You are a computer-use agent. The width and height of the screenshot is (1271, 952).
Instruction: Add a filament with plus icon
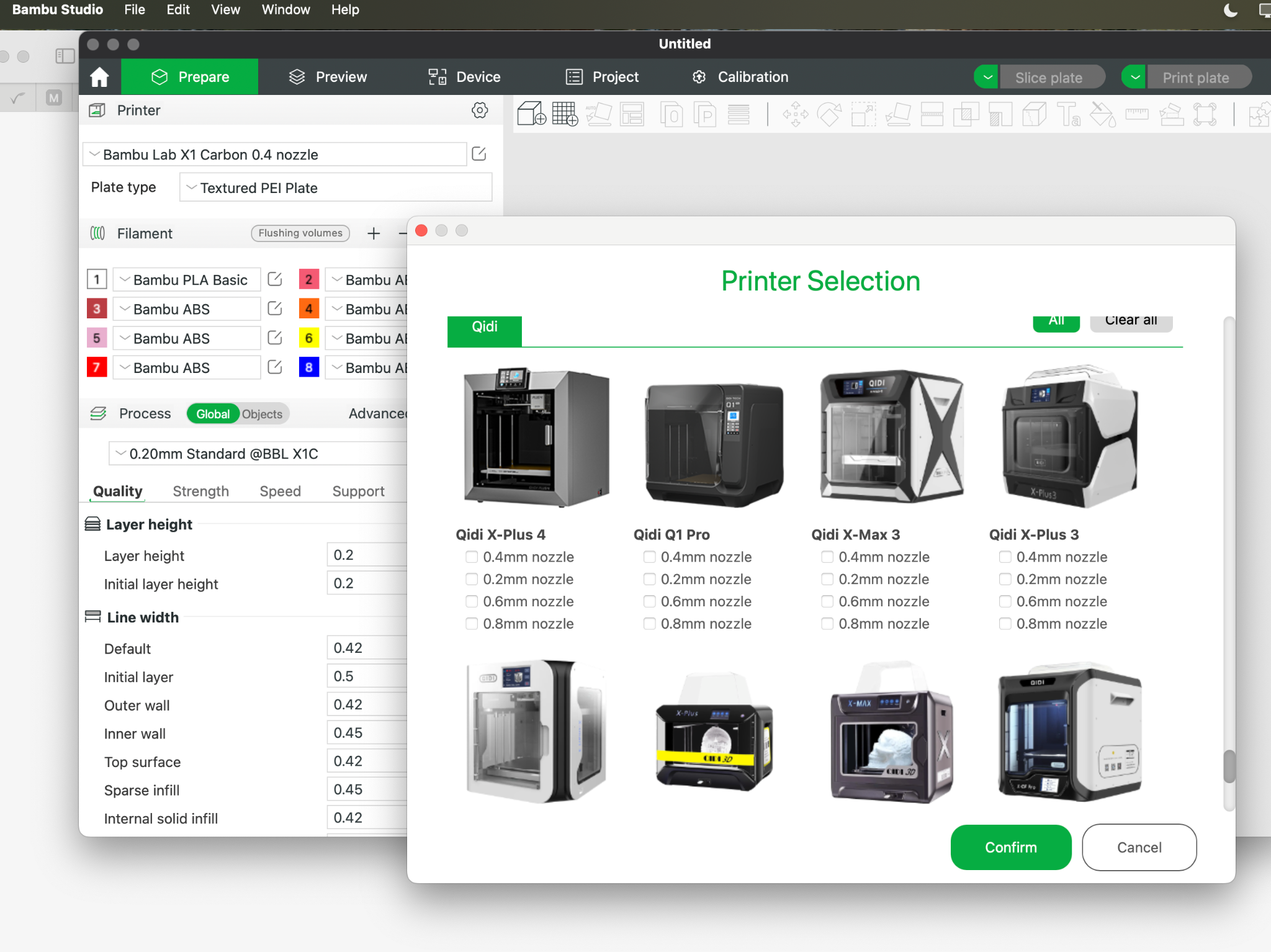coord(374,233)
